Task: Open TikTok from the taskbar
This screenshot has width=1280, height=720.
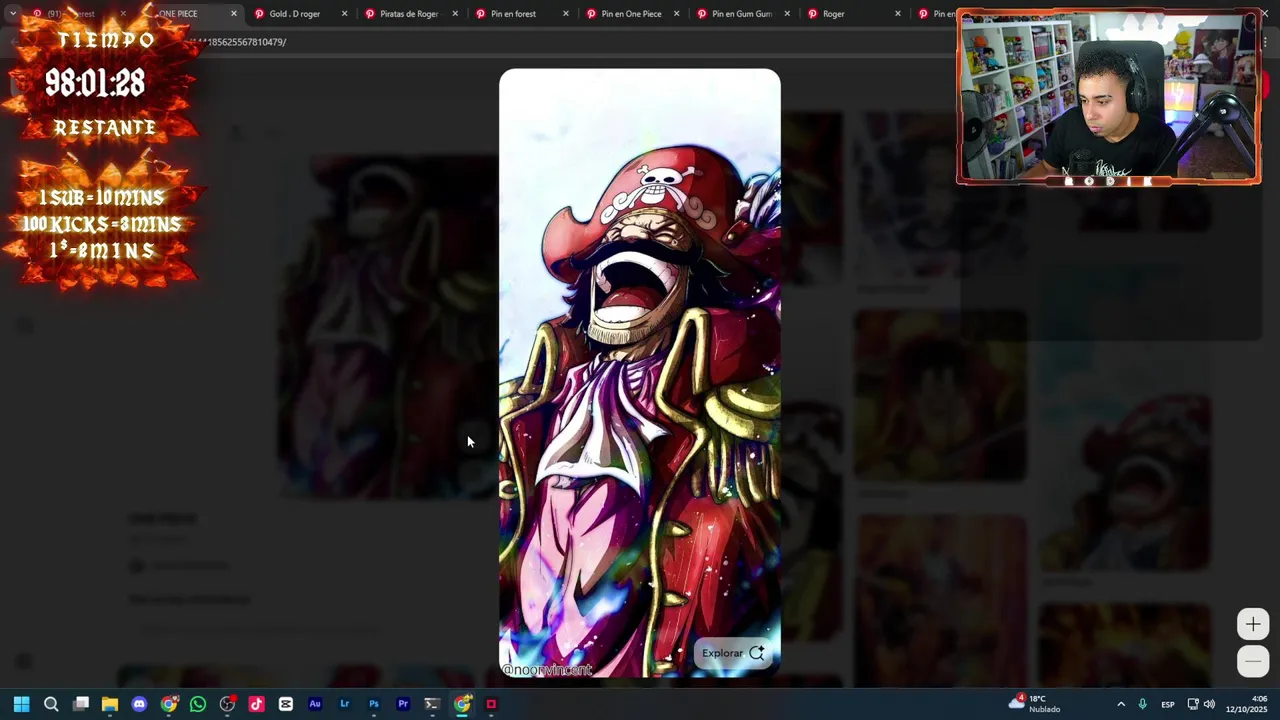Action: click(256, 704)
